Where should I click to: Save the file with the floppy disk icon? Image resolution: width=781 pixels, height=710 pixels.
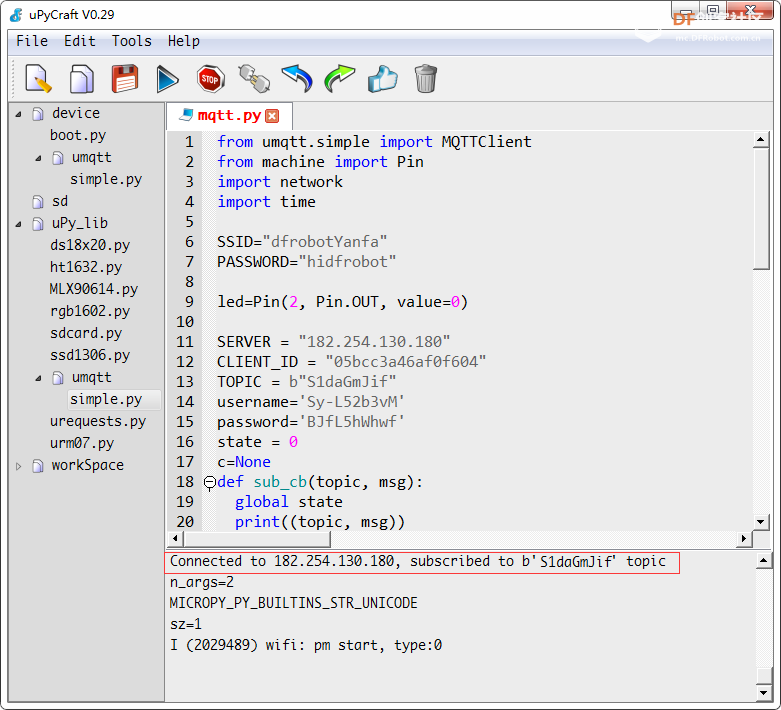coord(125,79)
